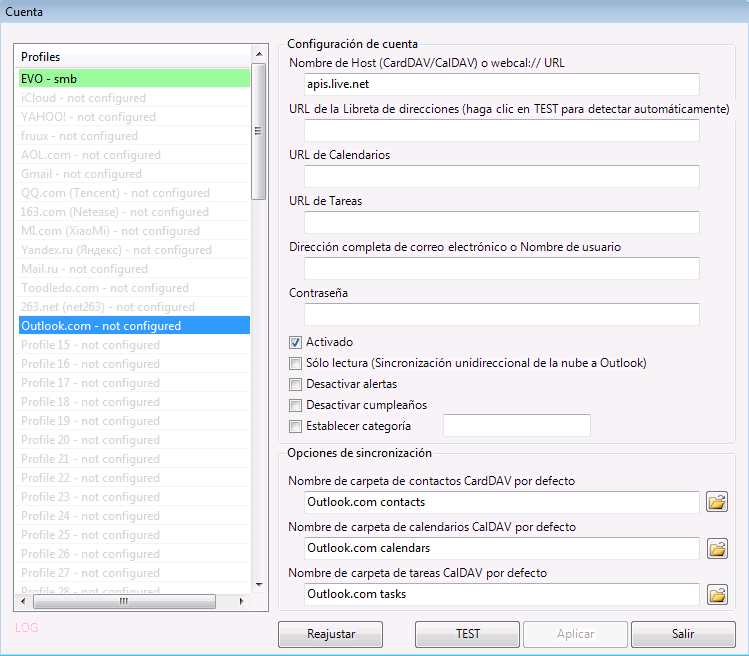Viewport: 749px width, 656px height.
Task: Select YAHOO! - not configured profile
Action: tap(134, 117)
